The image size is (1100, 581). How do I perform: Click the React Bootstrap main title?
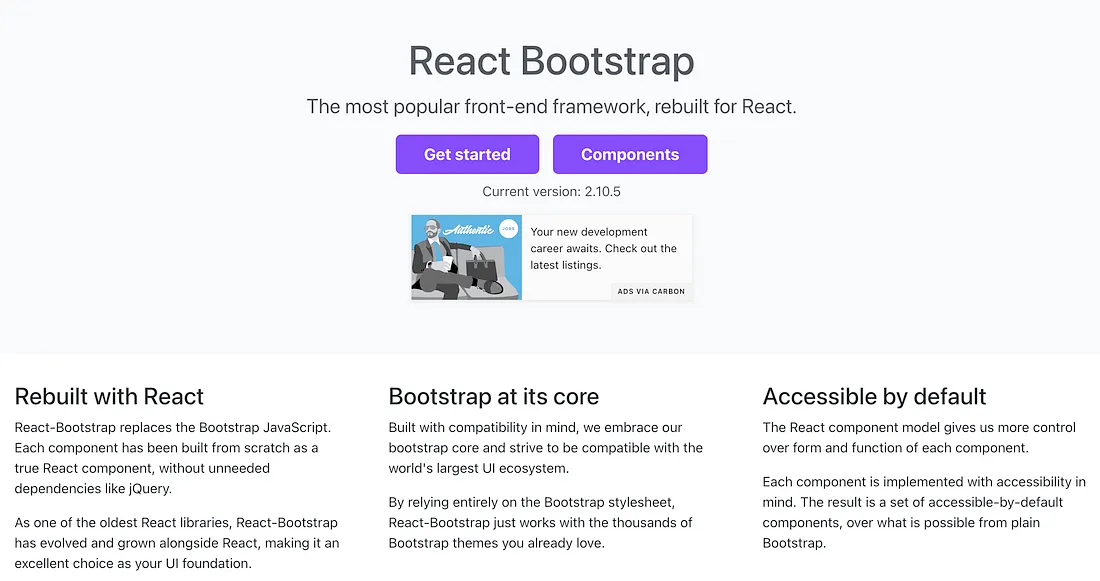(x=551, y=61)
